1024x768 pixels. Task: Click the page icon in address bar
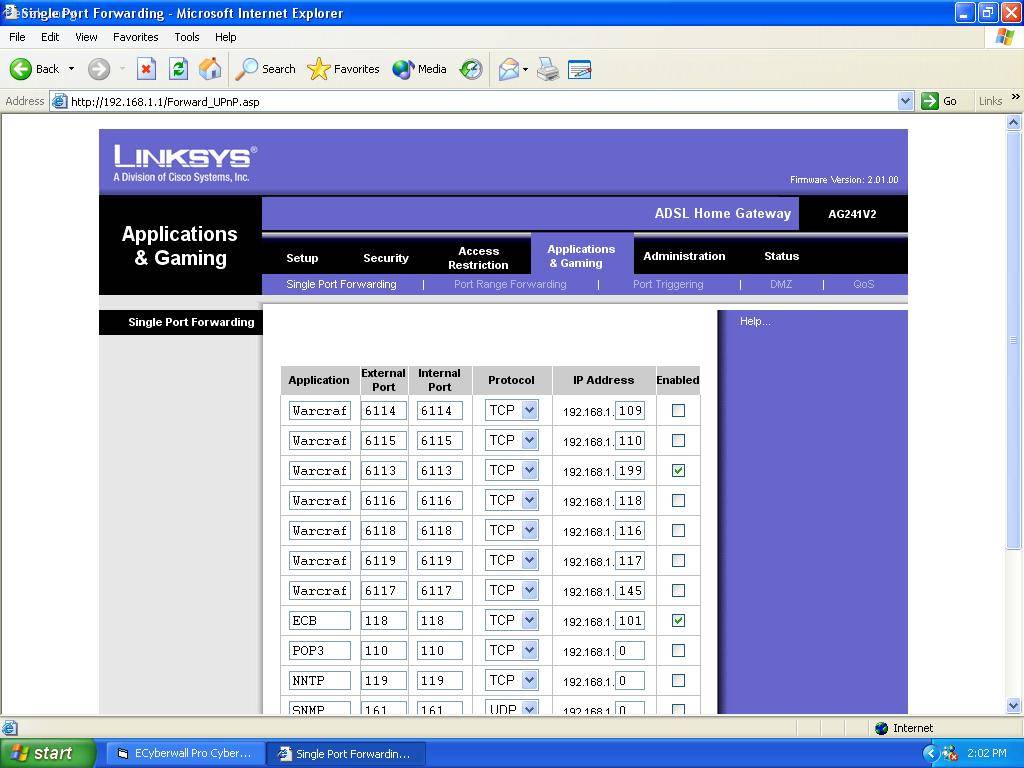click(x=59, y=101)
